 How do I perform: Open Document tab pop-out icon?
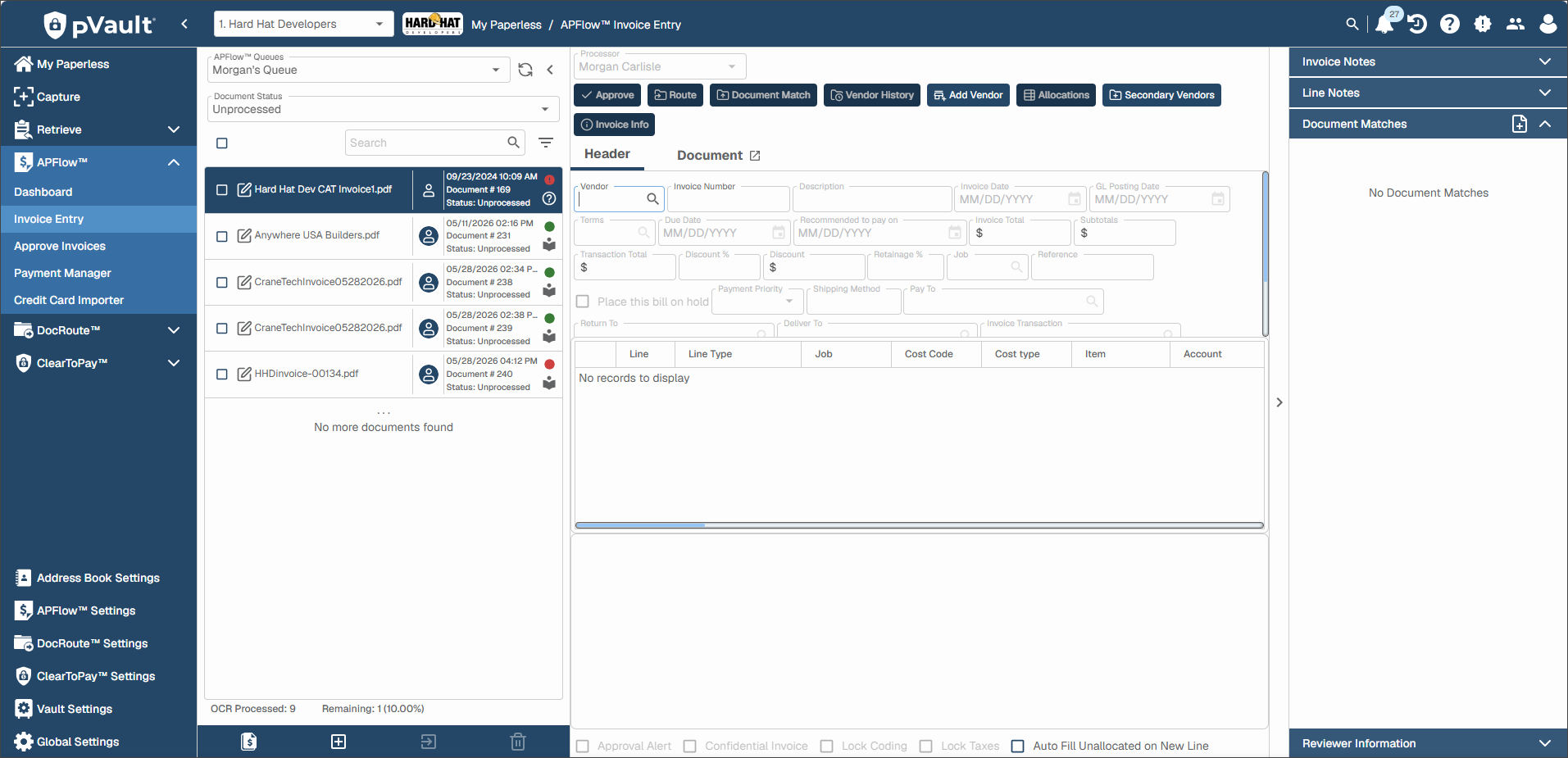(x=755, y=156)
